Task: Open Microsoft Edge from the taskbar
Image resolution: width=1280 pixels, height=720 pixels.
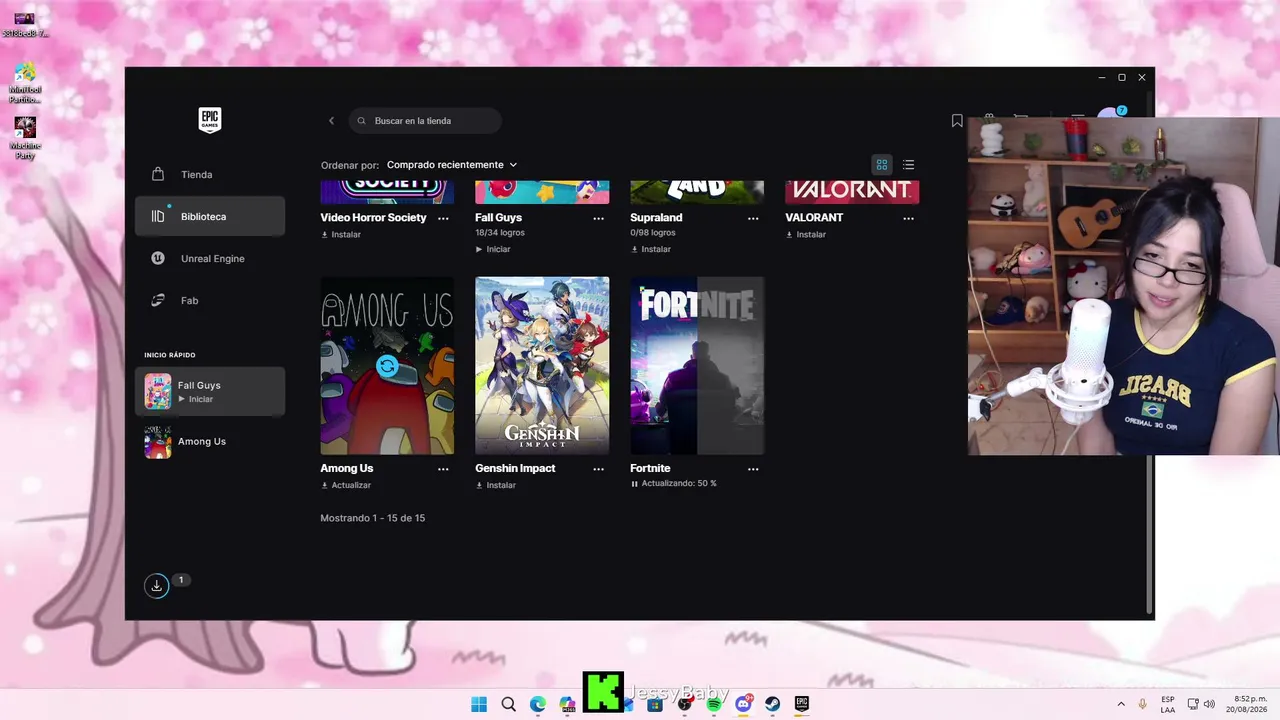Action: (538, 704)
